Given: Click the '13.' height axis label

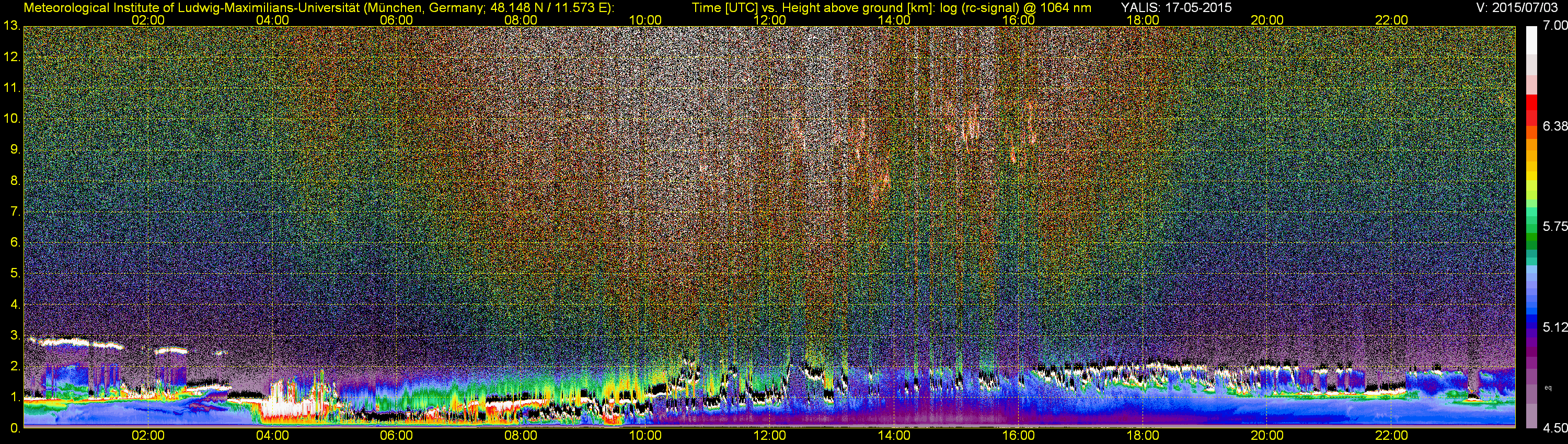Looking at the screenshot, I should coord(12,26).
